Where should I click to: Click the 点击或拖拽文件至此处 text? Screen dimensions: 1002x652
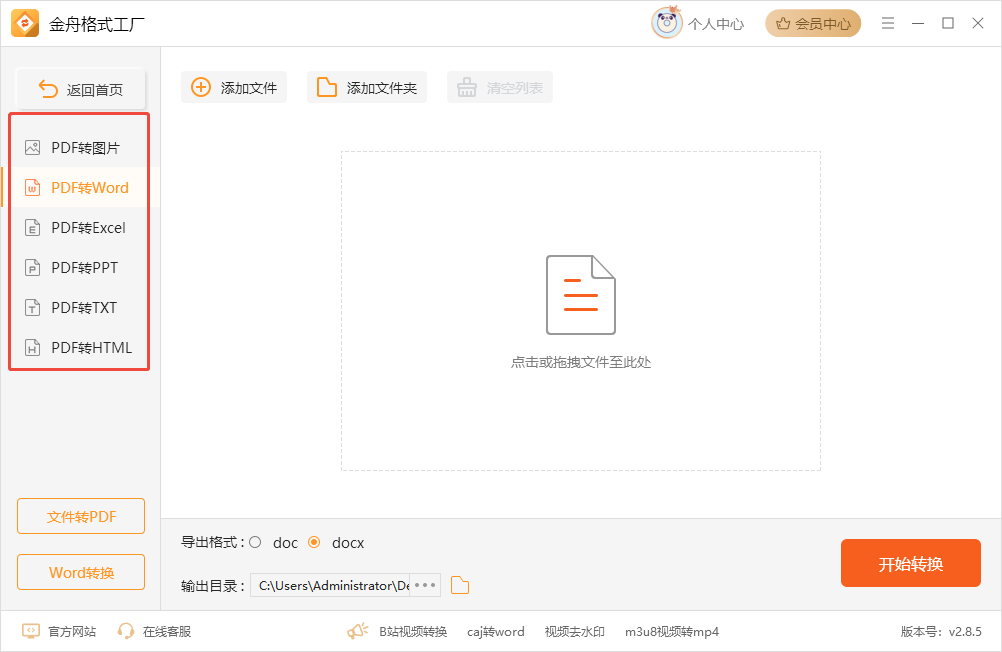[580, 362]
